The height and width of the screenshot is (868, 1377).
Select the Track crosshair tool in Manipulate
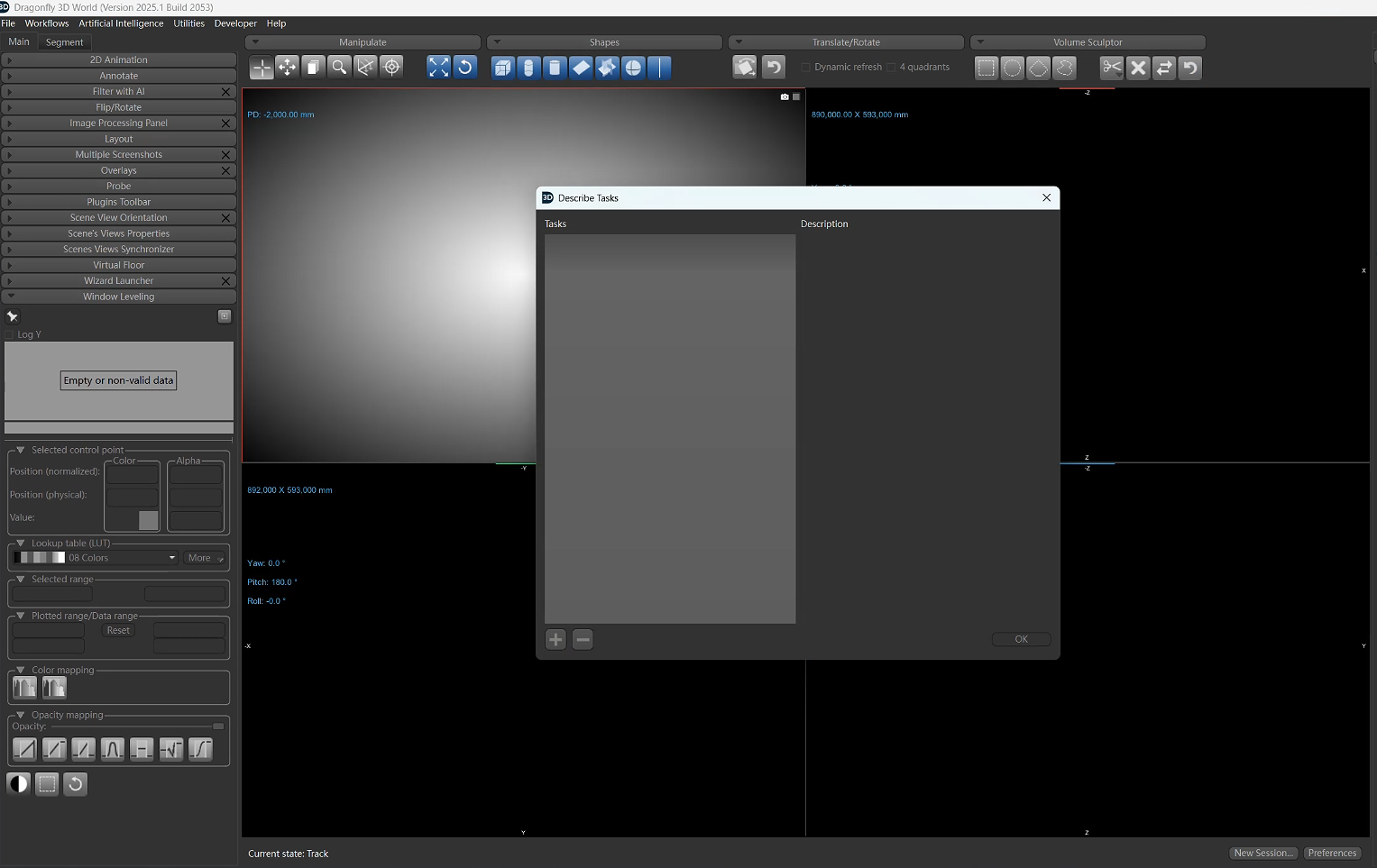pos(261,68)
